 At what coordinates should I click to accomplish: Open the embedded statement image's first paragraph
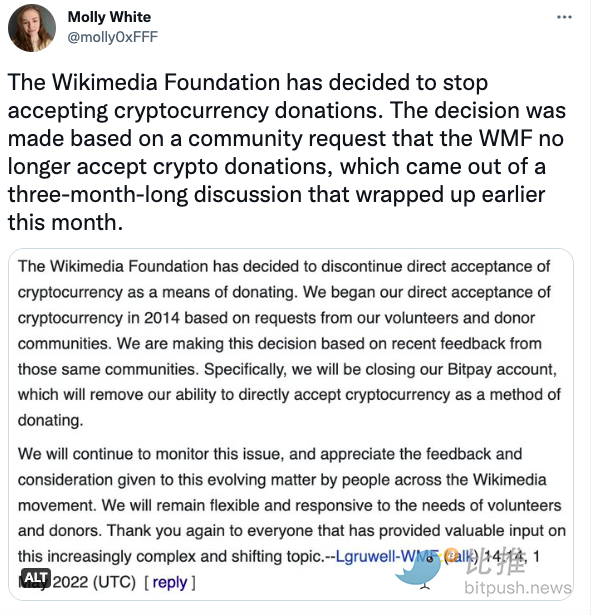pyautogui.click(x=289, y=343)
